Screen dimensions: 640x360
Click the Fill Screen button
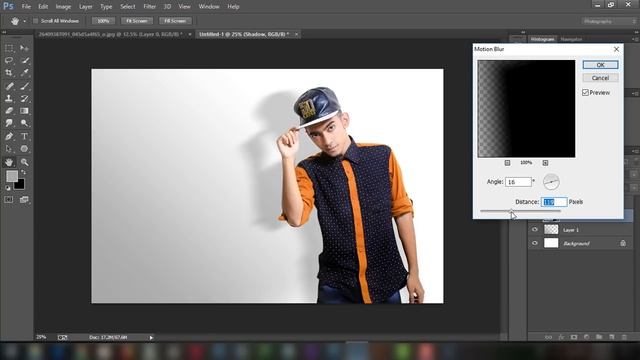coord(175,21)
